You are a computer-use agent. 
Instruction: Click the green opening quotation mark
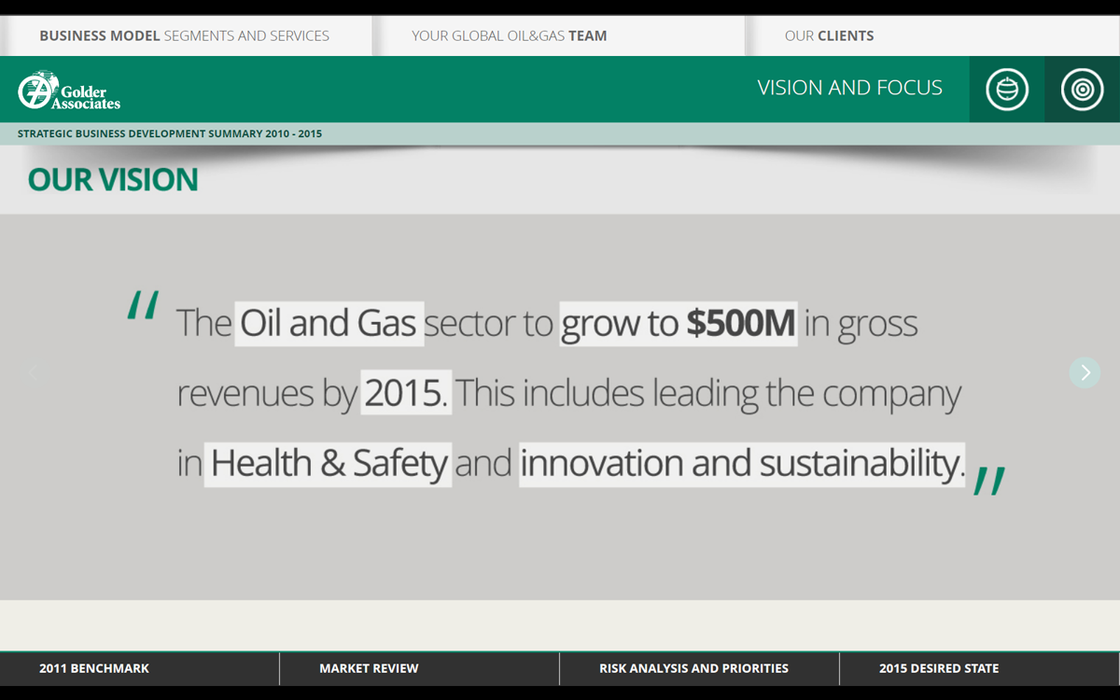[143, 306]
